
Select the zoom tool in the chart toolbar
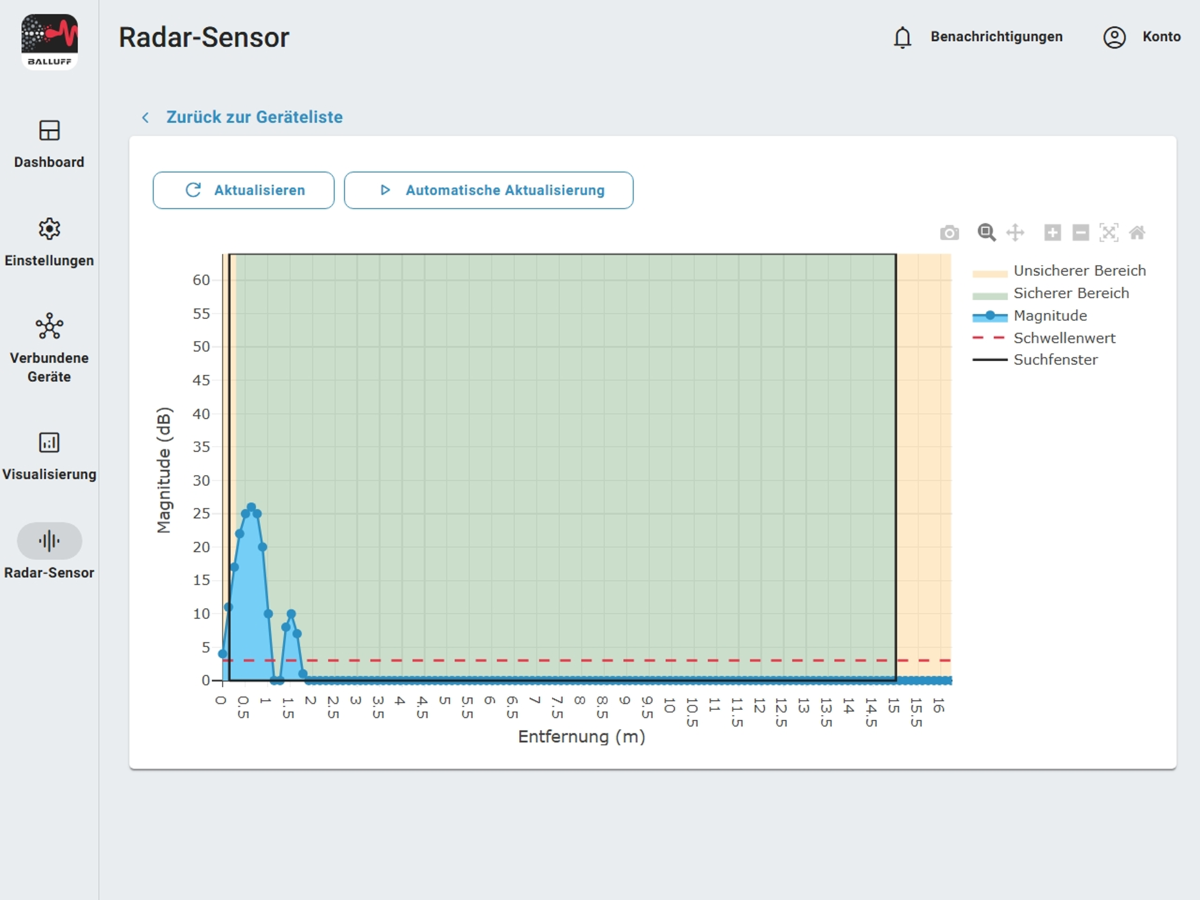click(x=985, y=232)
